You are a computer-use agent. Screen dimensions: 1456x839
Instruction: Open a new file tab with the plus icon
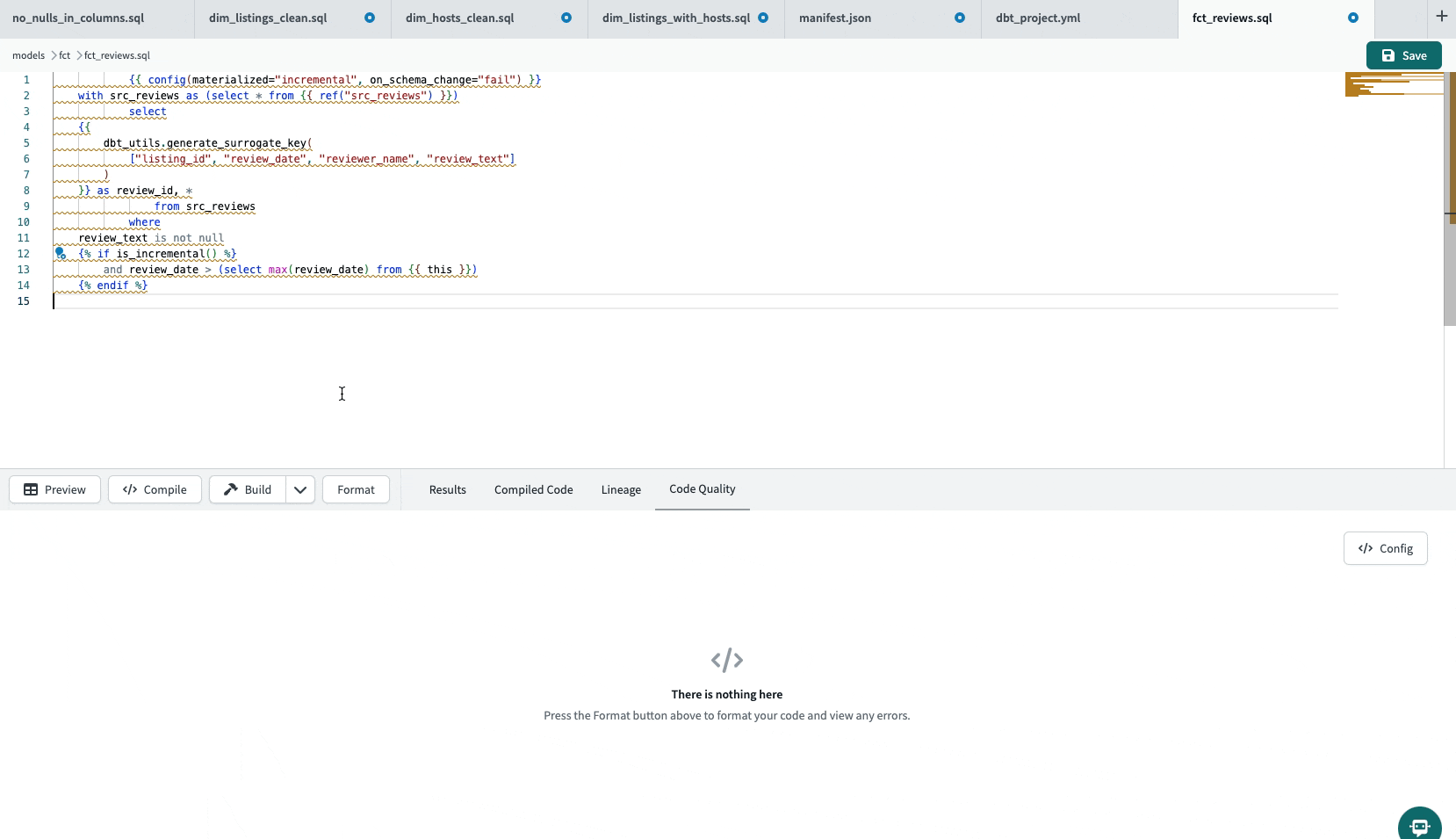[x=1441, y=15]
